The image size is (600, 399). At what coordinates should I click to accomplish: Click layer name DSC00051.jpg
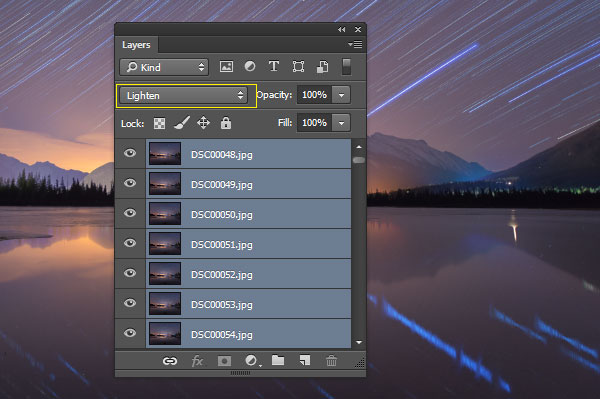pyautogui.click(x=222, y=245)
